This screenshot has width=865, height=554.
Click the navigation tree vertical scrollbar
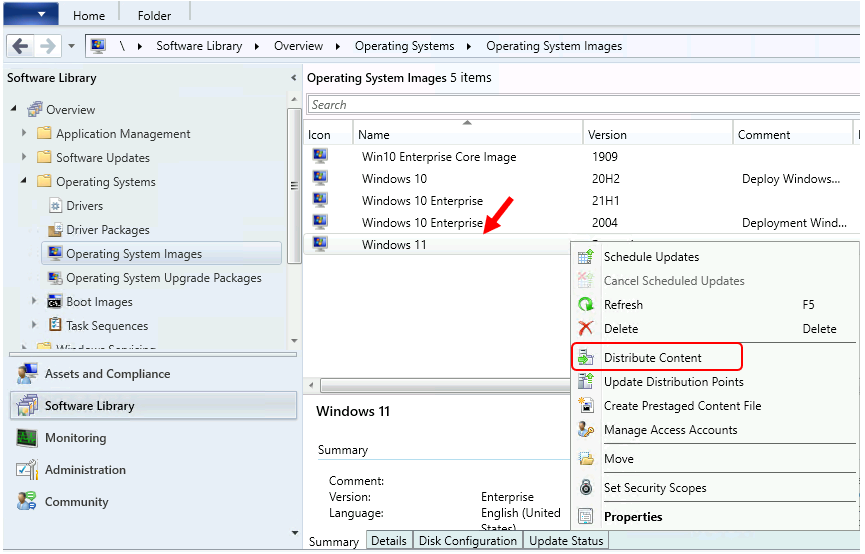click(294, 186)
